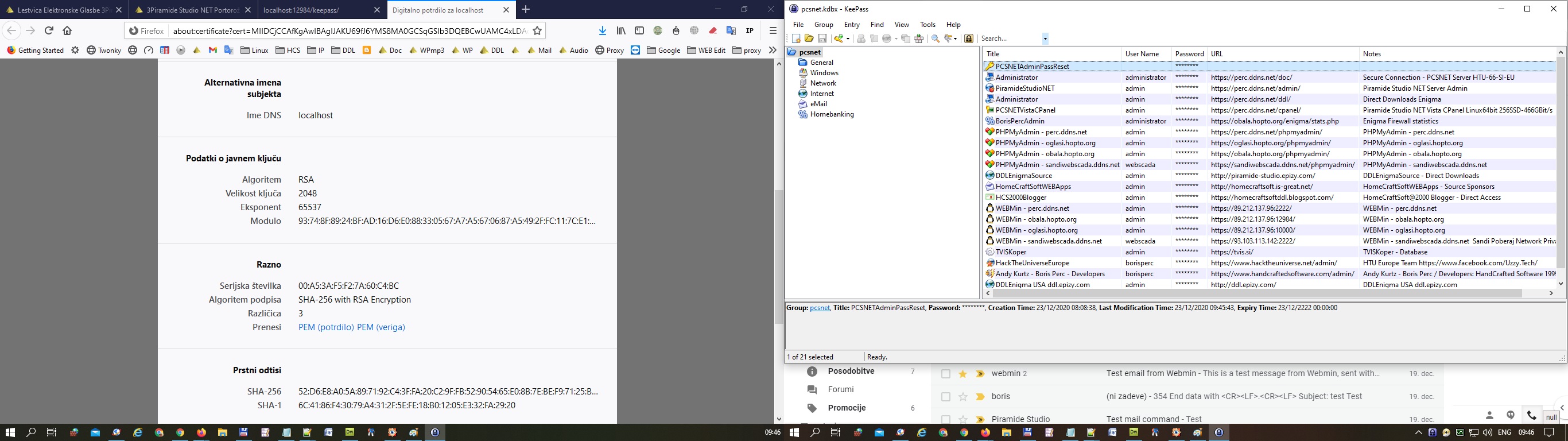Open new Firefox tab with plus button
The image size is (1568, 441).
(x=526, y=10)
